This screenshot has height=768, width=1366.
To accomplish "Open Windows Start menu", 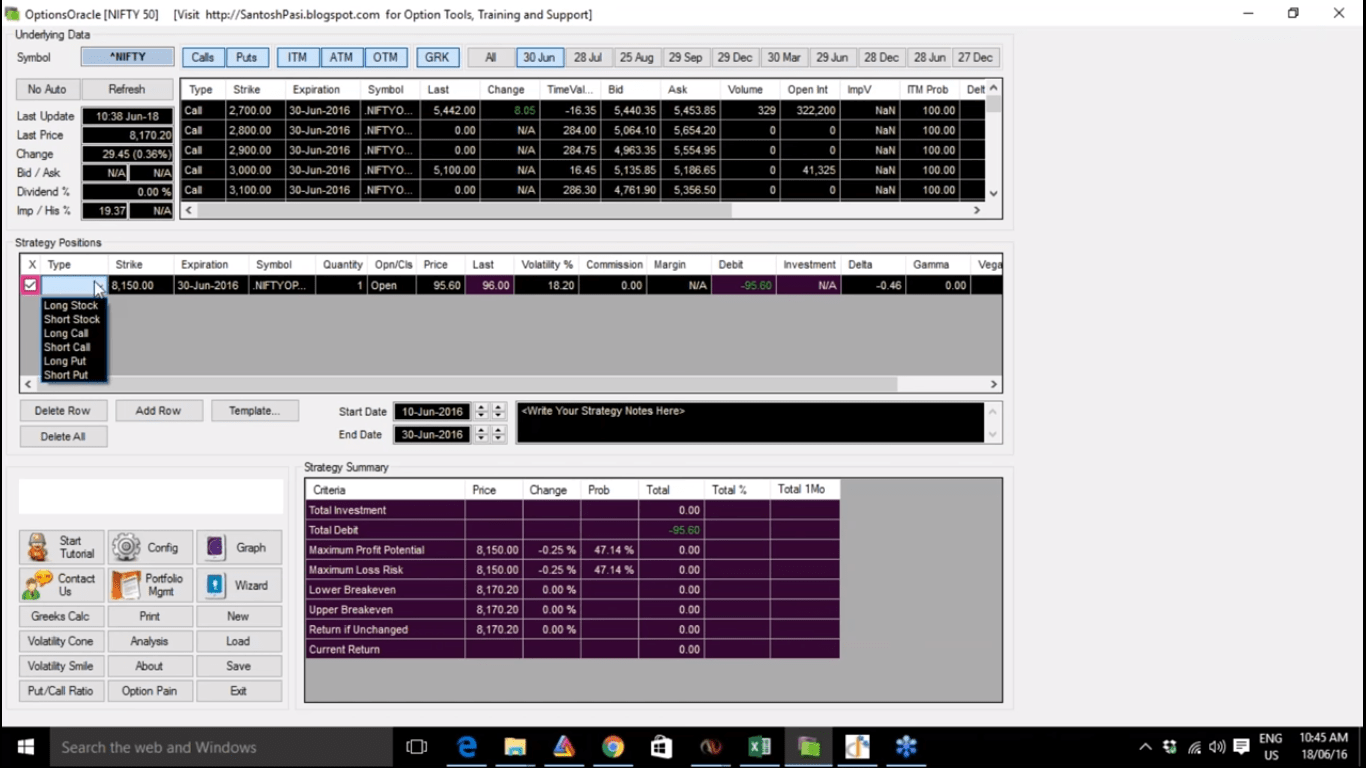I will click(x=25, y=747).
